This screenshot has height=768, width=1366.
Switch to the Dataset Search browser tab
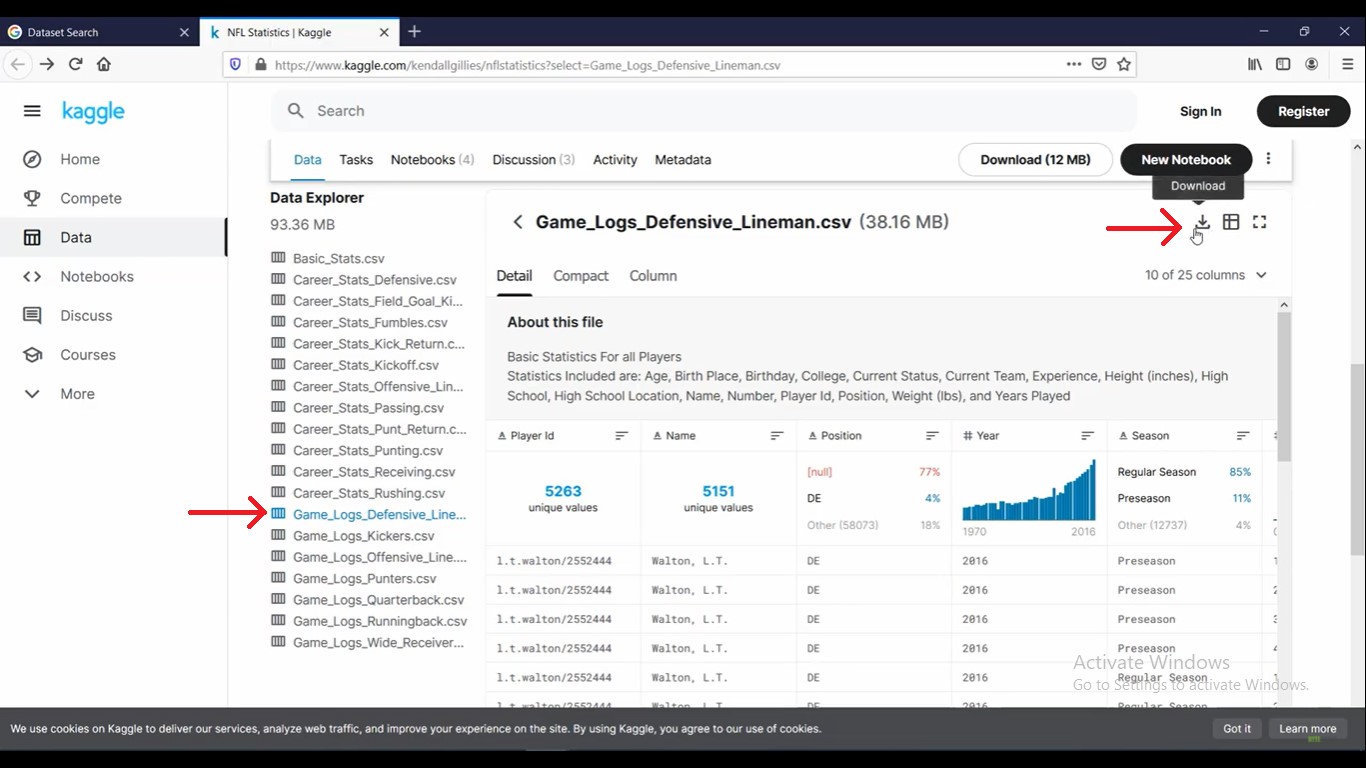click(x=98, y=32)
